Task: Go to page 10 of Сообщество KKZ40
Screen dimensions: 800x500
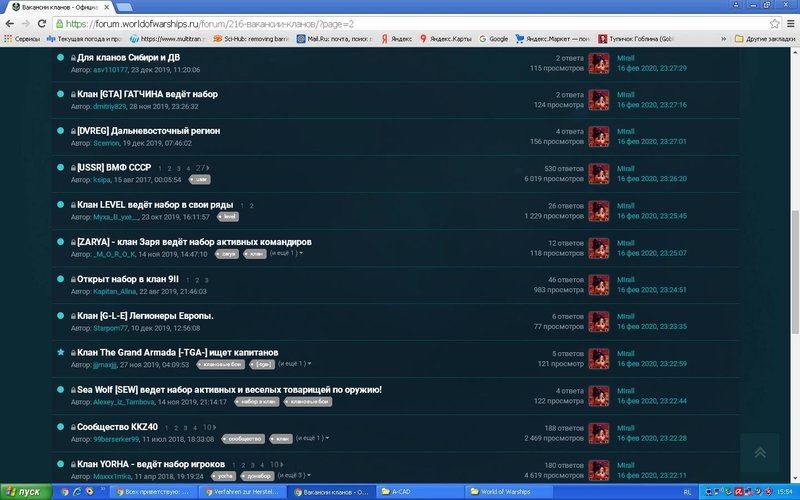Action: pyautogui.click(x=208, y=428)
